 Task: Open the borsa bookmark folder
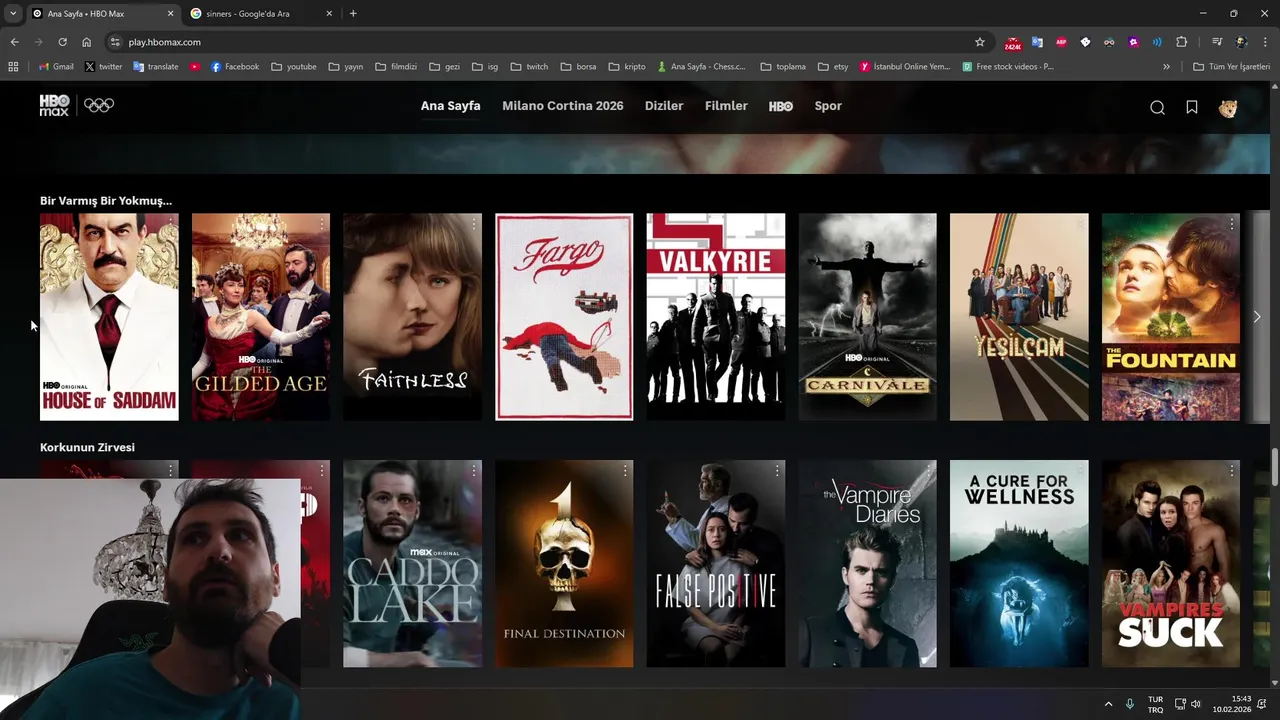(578, 67)
